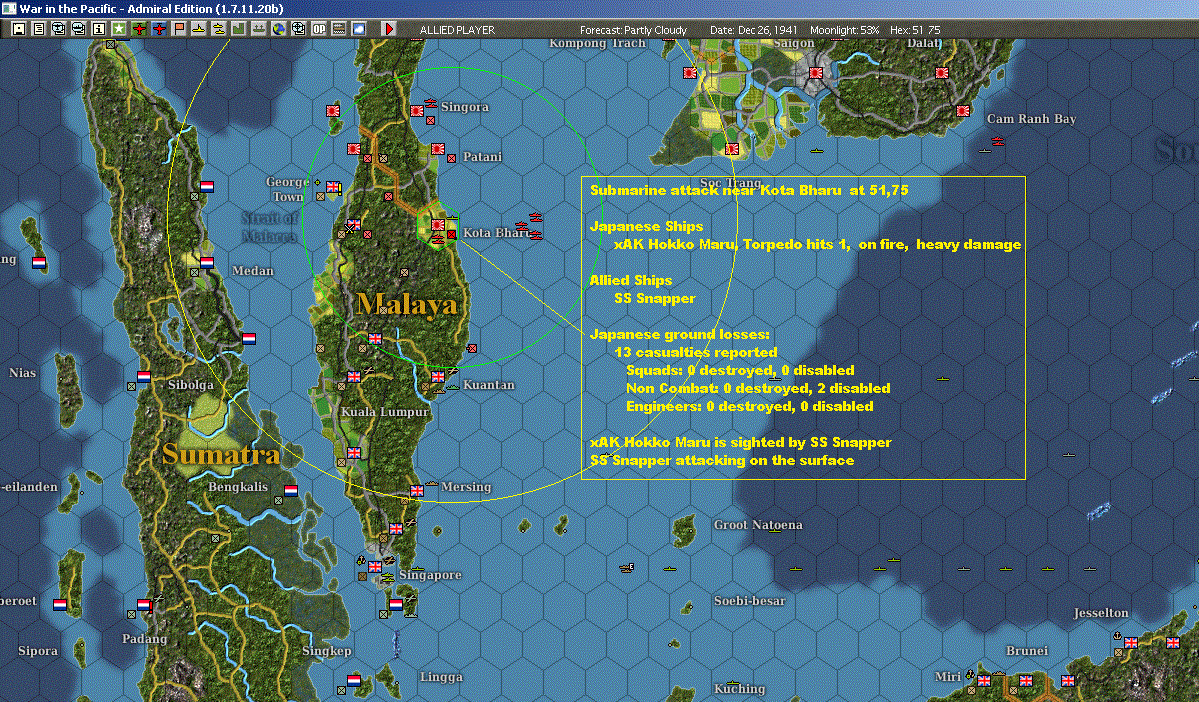Select the red plane on green background icon
Viewport: 1199px width, 702px height.
139,29
